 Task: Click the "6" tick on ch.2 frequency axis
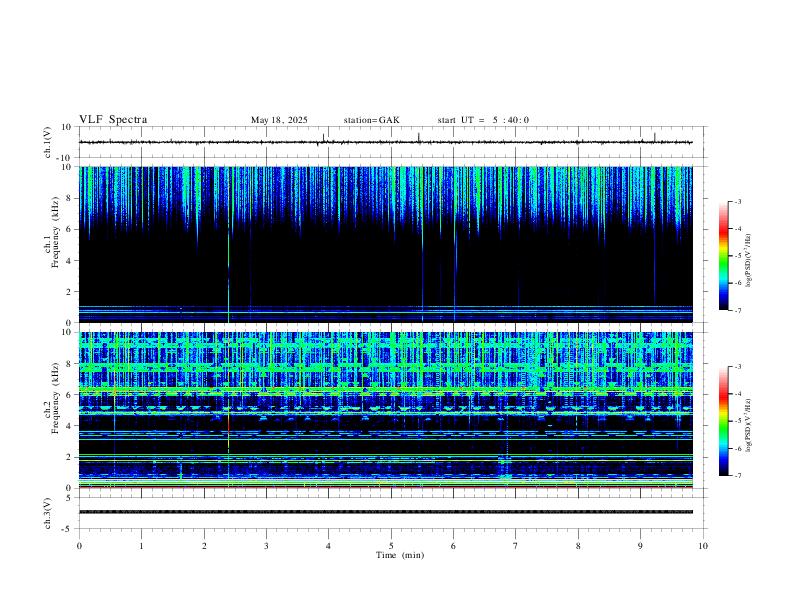69,395
